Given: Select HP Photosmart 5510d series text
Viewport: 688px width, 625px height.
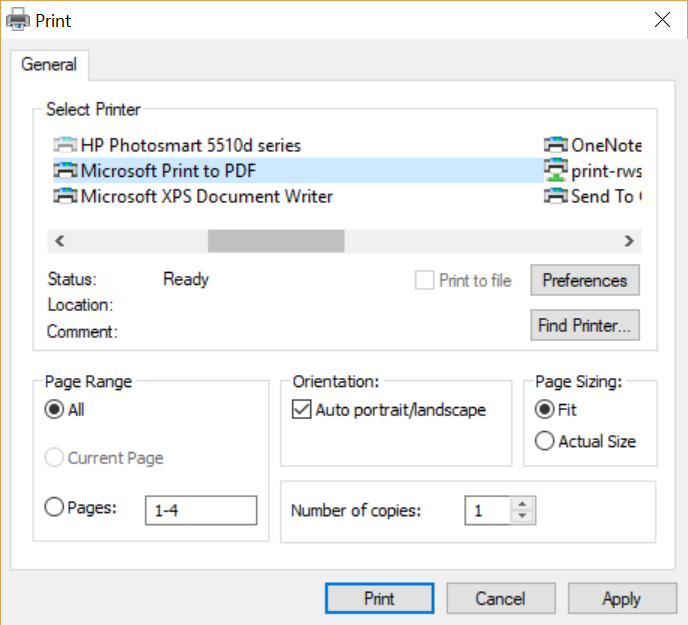Looking at the screenshot, I should coord(191,145).
